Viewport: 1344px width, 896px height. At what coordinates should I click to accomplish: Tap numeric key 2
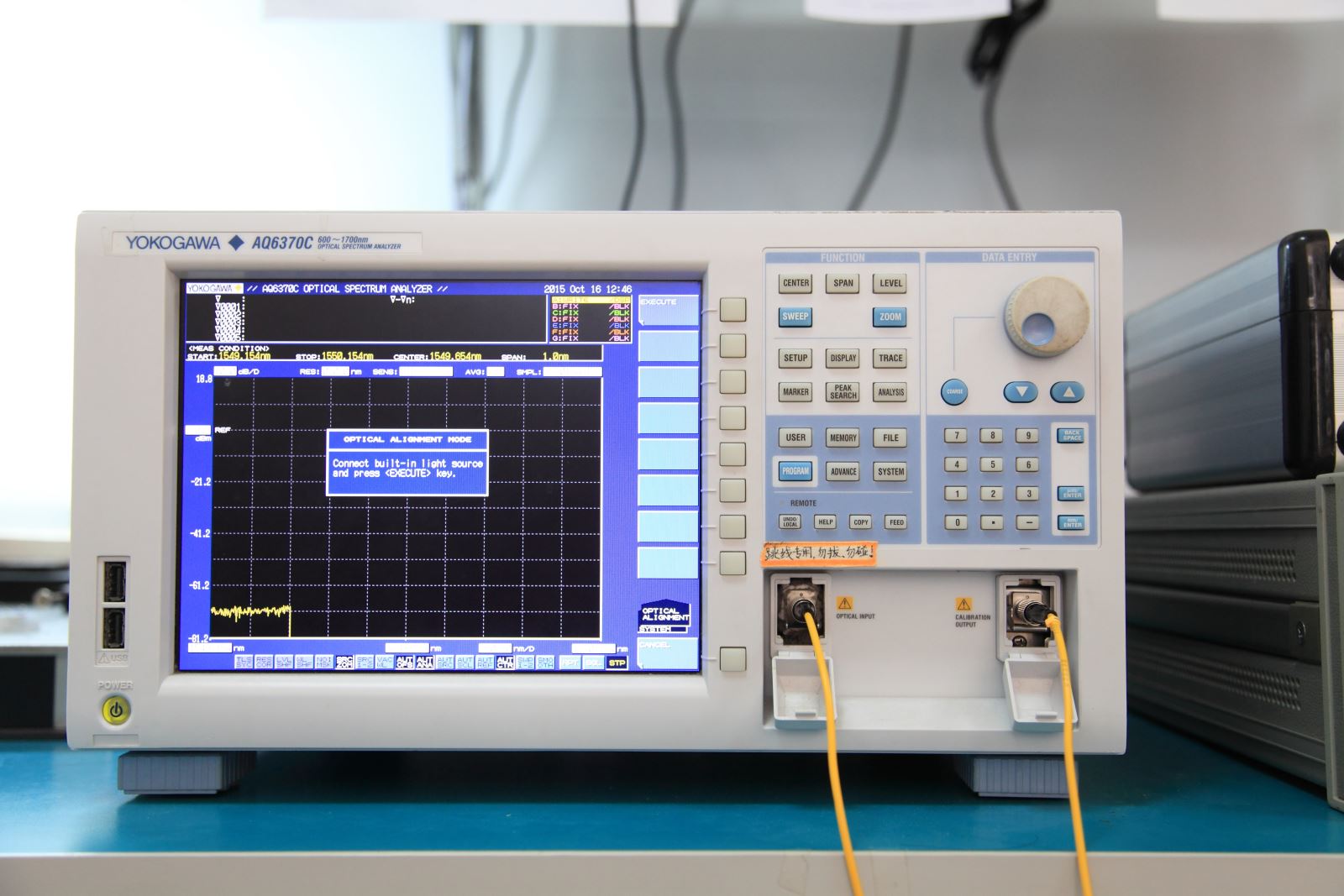[x=992, y=494]
